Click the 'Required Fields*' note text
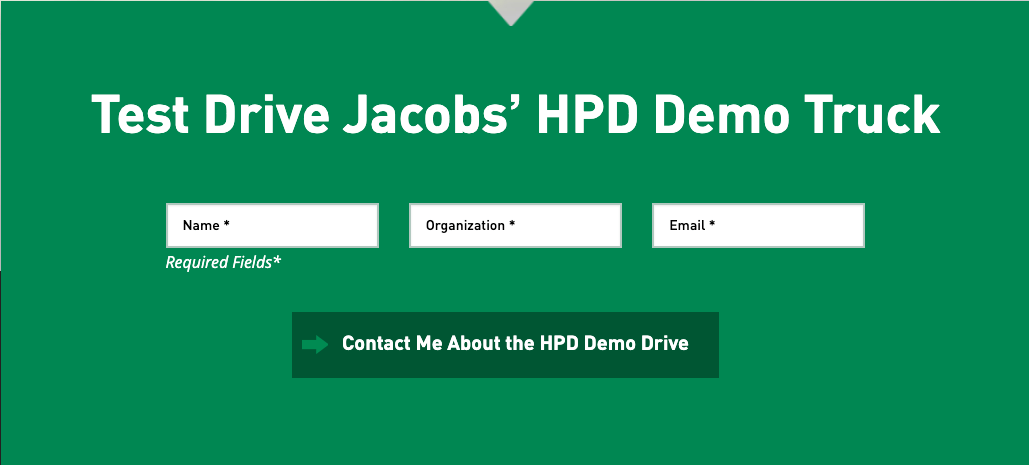 click(x=223, y=263)
